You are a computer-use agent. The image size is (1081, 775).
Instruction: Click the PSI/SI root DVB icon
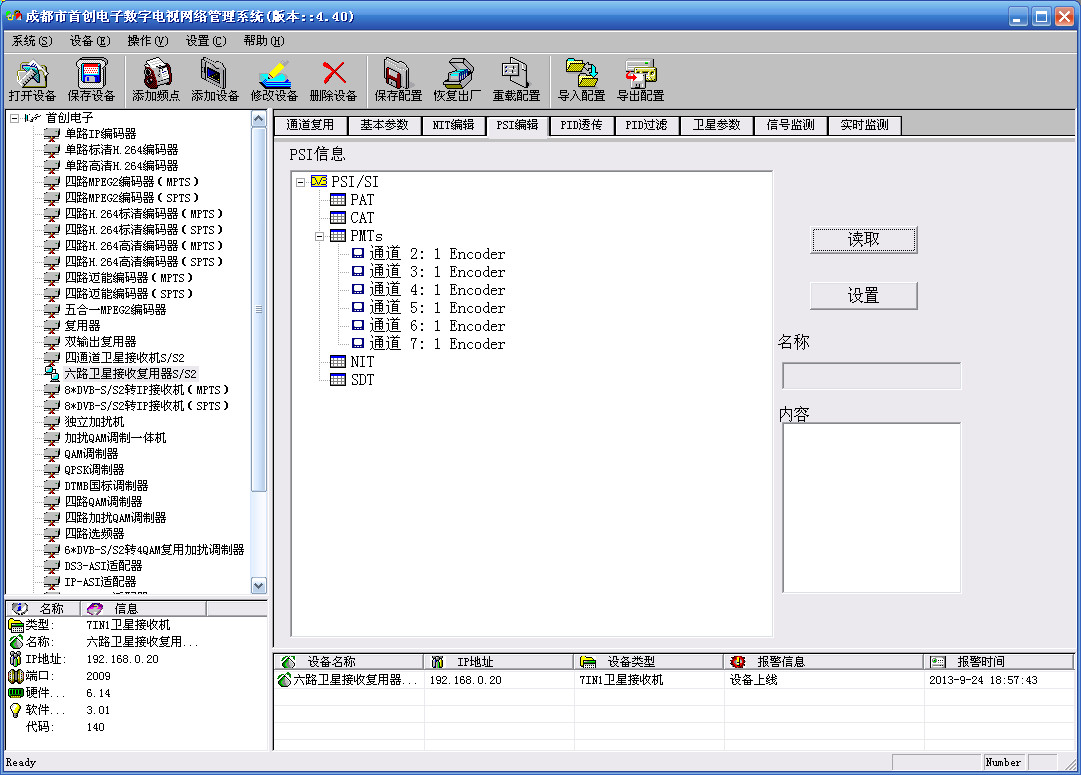point(319,181)
